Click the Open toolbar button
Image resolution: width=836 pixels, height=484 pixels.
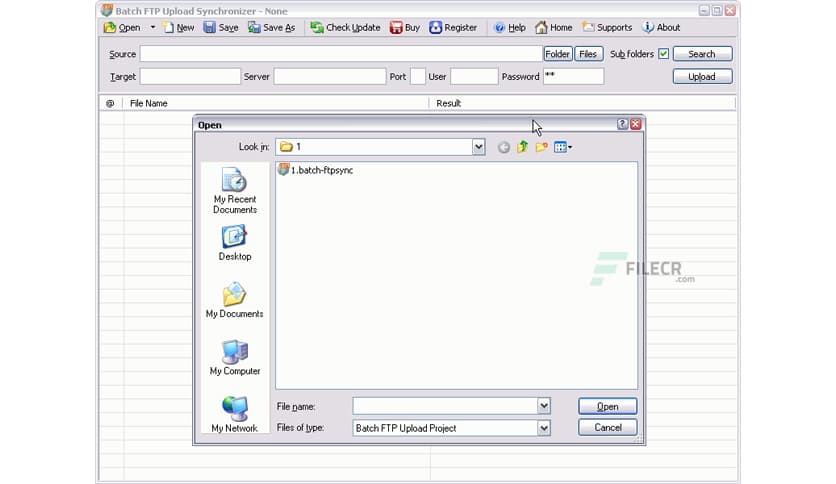pyautogui.click(x=123, y=28)
